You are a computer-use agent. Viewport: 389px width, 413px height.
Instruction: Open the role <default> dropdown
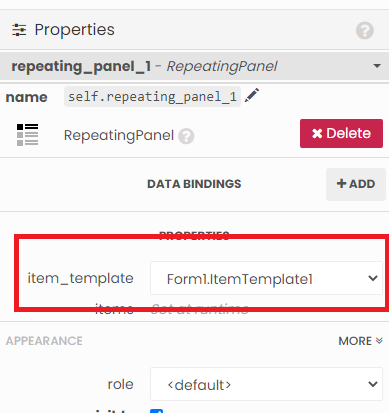[x=266, y=384]
